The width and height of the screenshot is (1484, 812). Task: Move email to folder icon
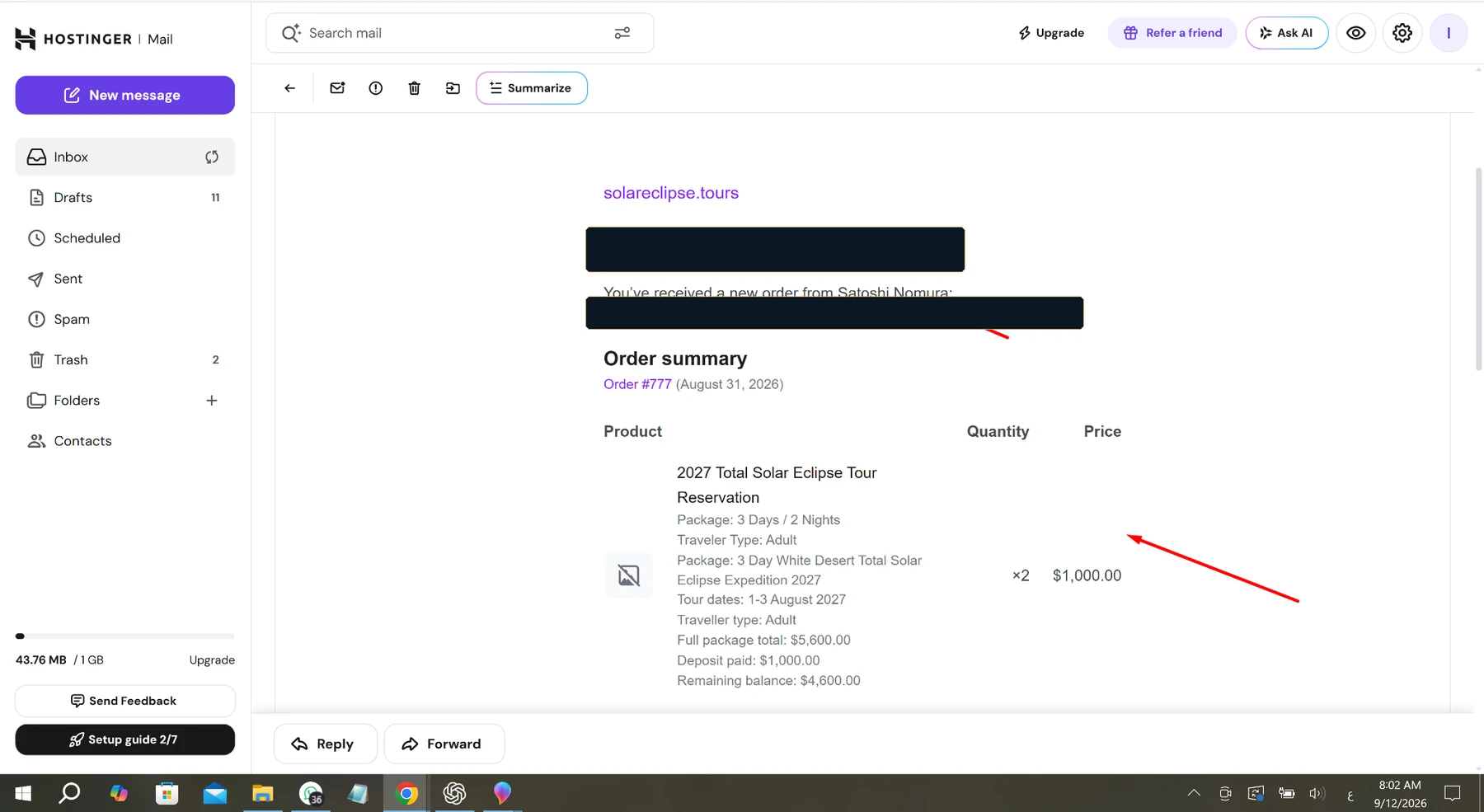(x=453, y=88)
